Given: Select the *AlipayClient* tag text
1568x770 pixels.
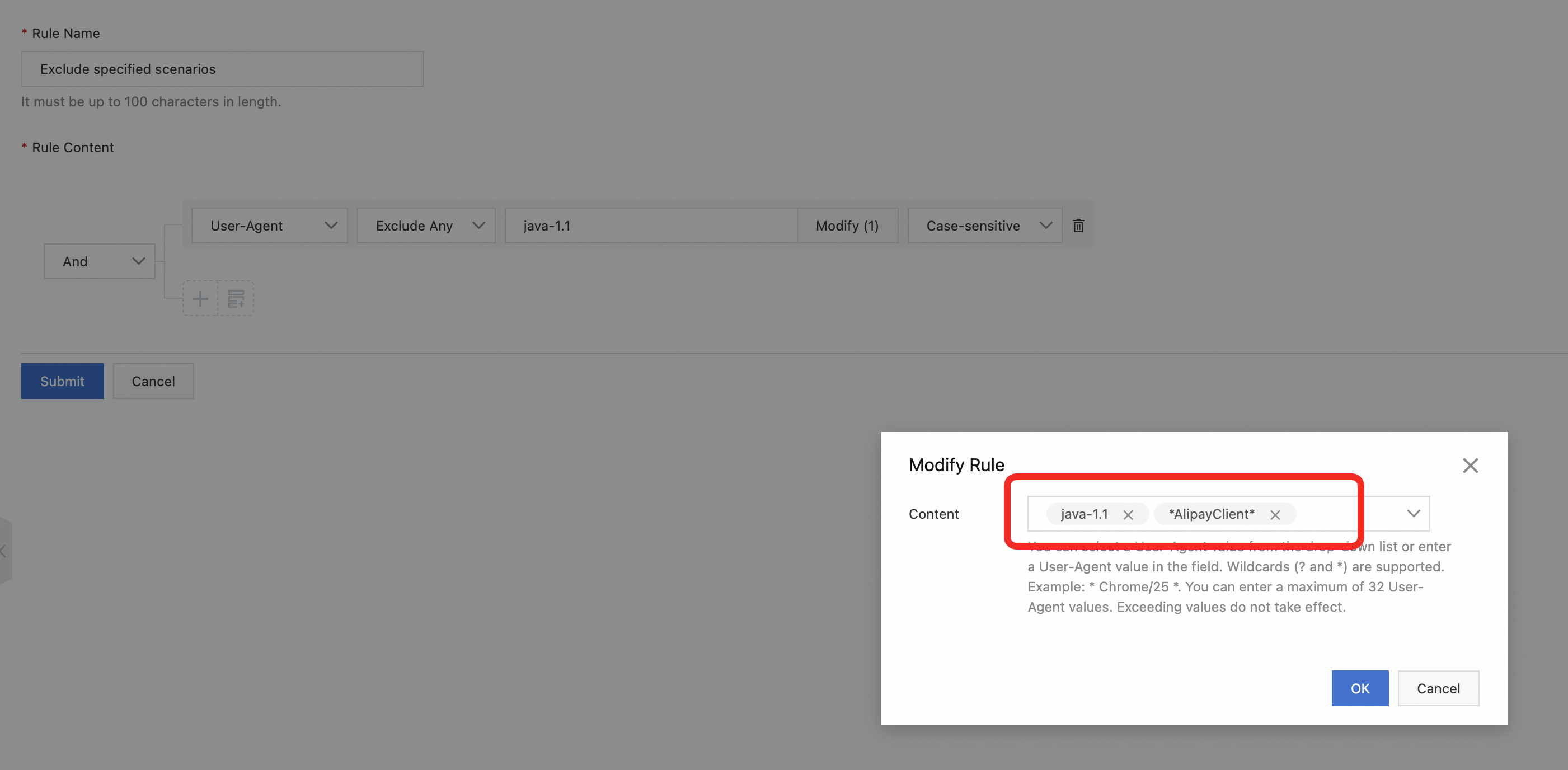Looking at the screenshot, I should tap(1212, 514).
